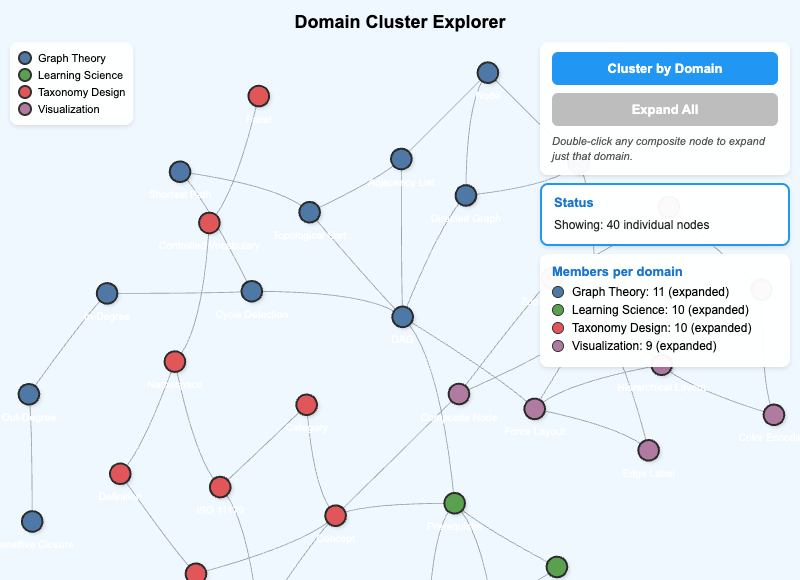Select the Out-Degree node
800x580 pixels.
[x=29, y=394]
